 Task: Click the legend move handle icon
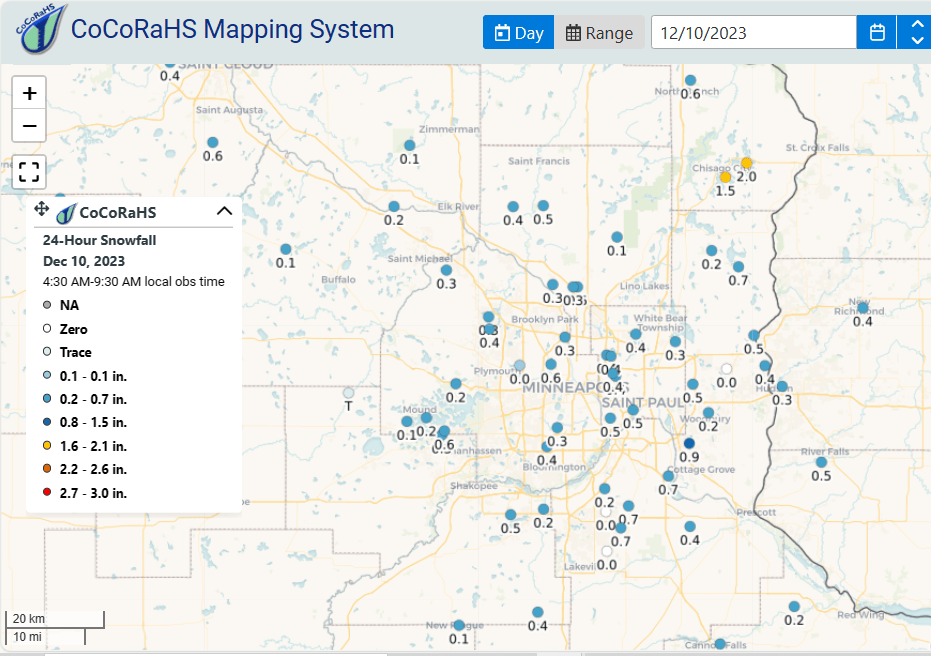pos(41,209)
